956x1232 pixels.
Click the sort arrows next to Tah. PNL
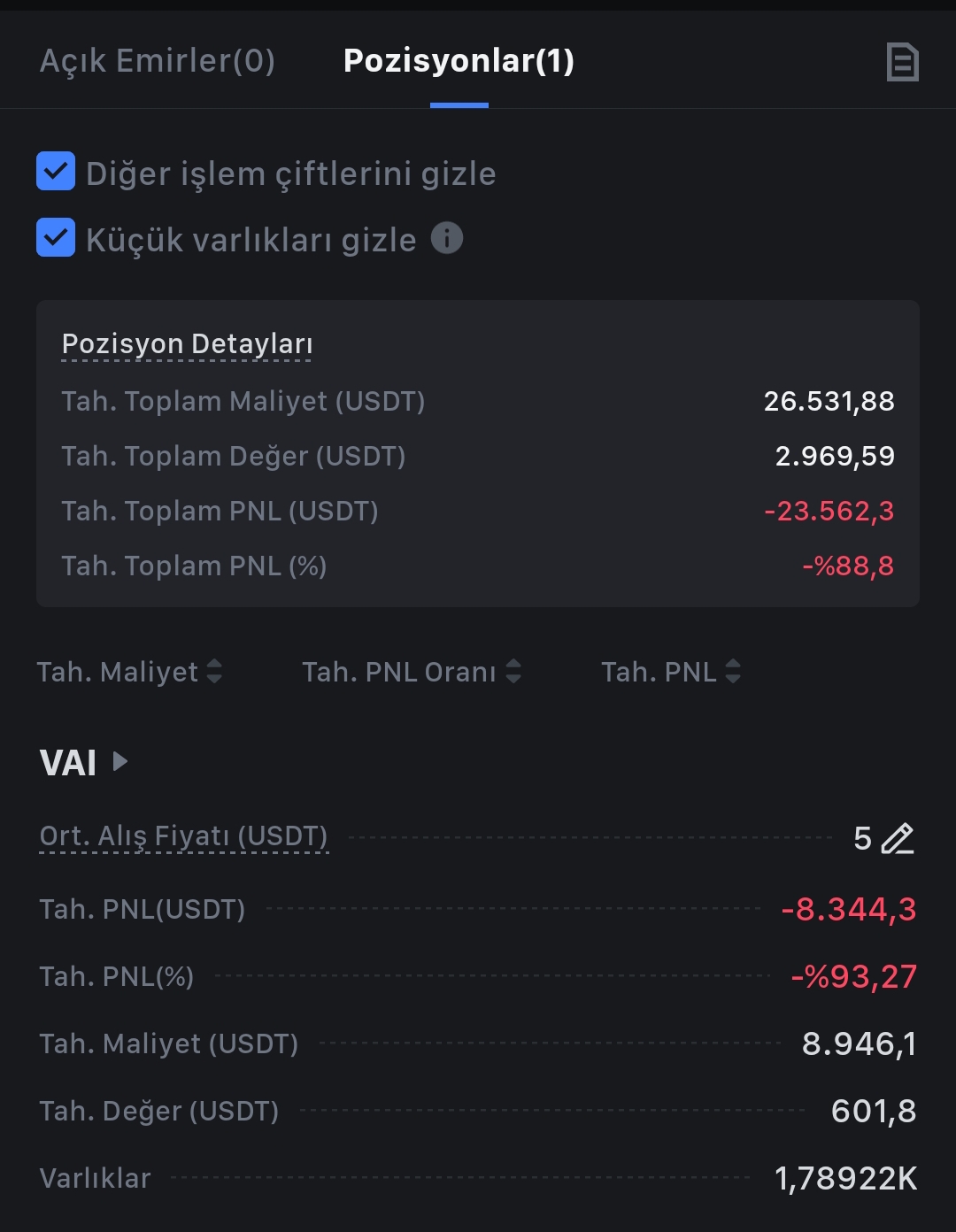pos(733,672)
